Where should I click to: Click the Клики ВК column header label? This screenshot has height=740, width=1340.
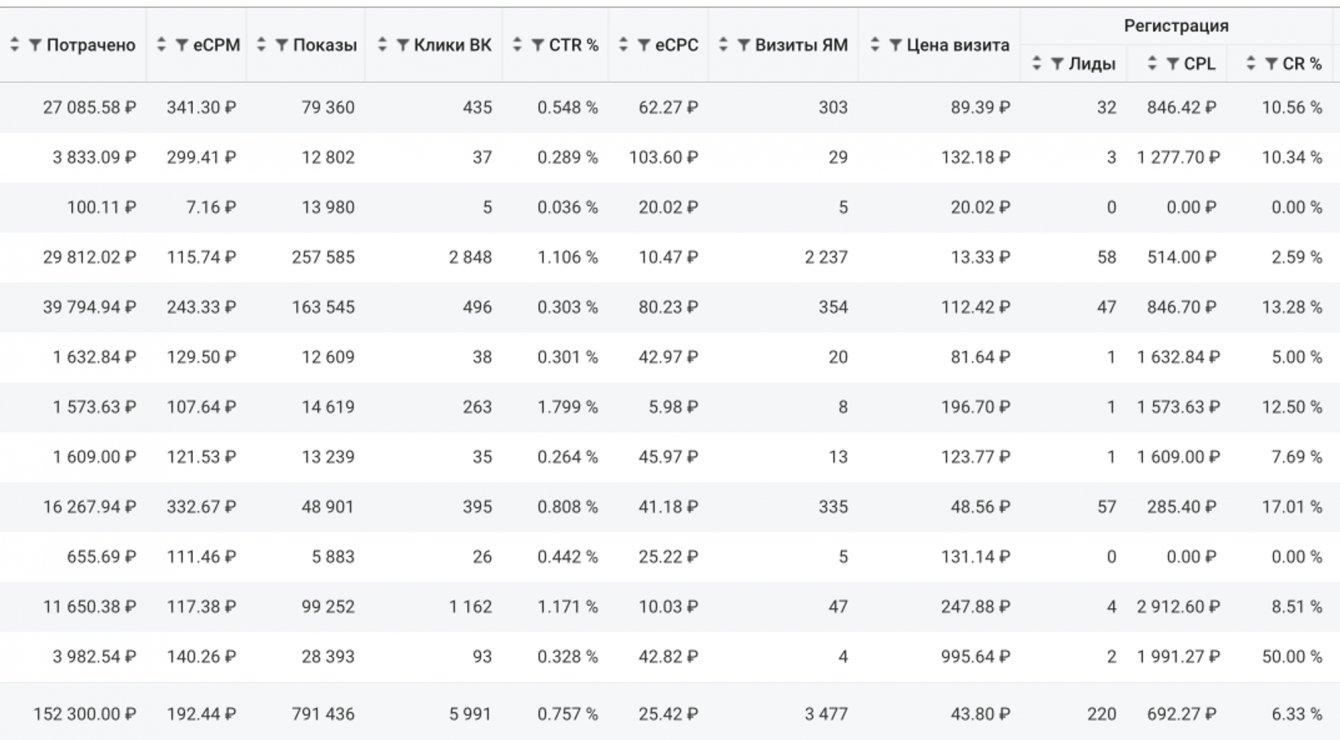[452, 46]
